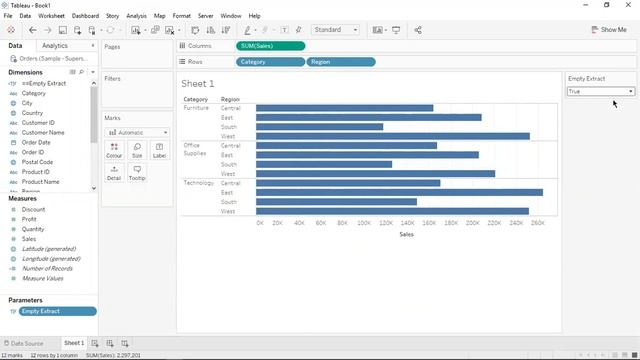Click the New story tab icon at bottom
Screen dimensions: 640x360
click(x=125, y=343)
